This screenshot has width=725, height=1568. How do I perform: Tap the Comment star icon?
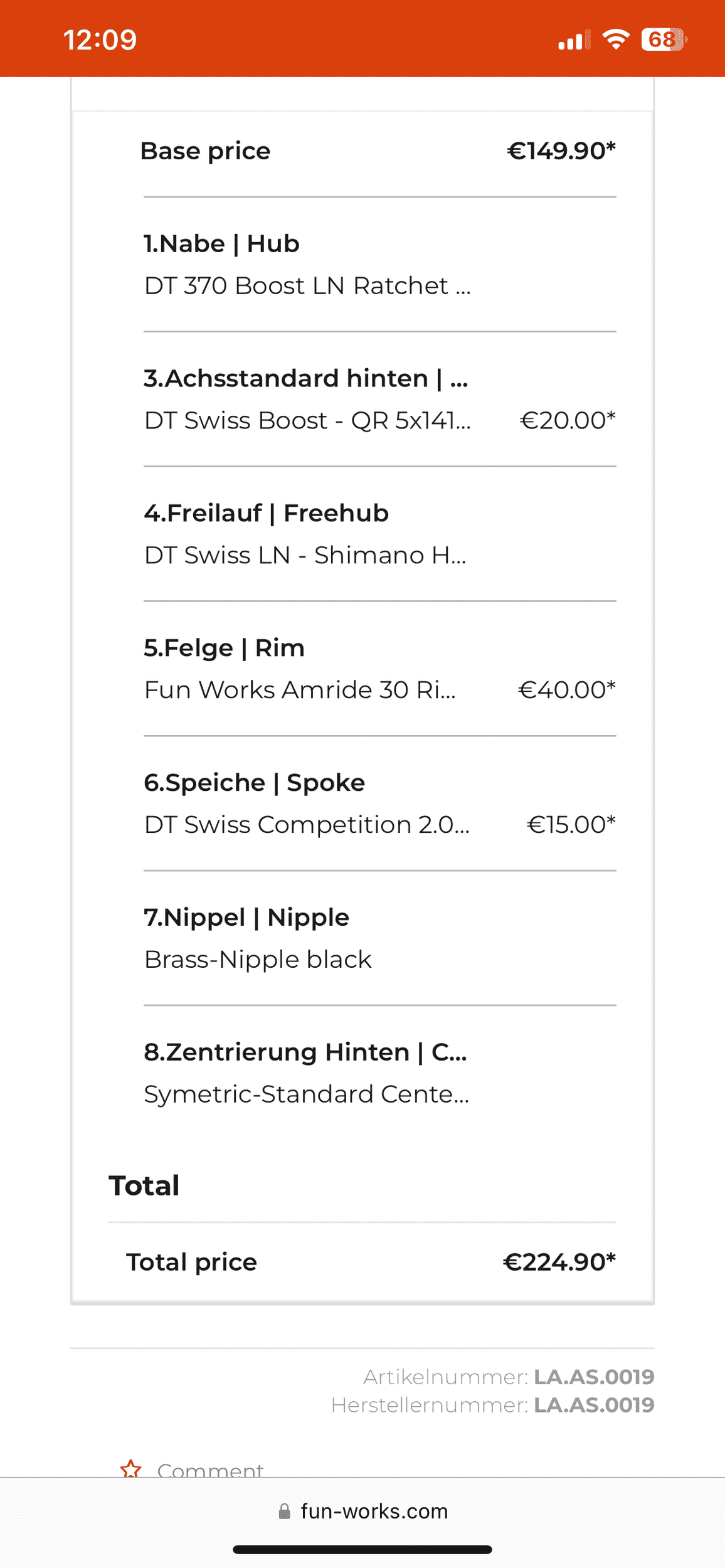pos(130,1469)
